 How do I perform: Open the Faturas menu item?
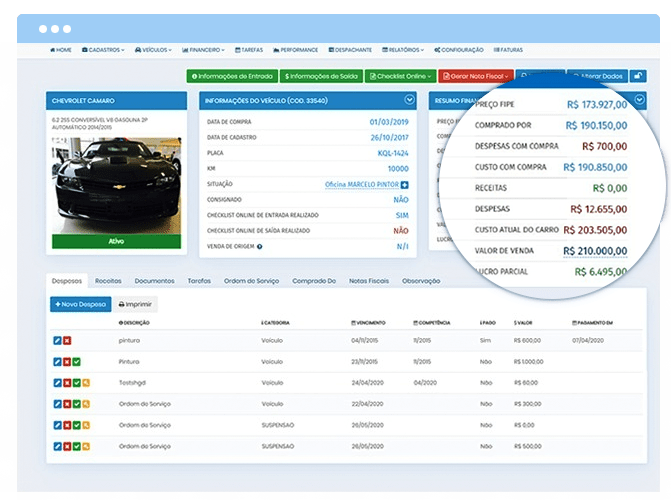(508, 50)
